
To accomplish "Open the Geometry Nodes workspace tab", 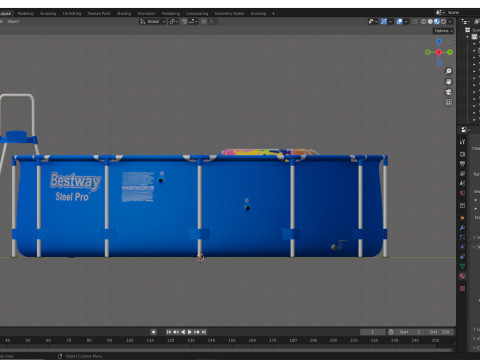I will (x=229, y=13).
